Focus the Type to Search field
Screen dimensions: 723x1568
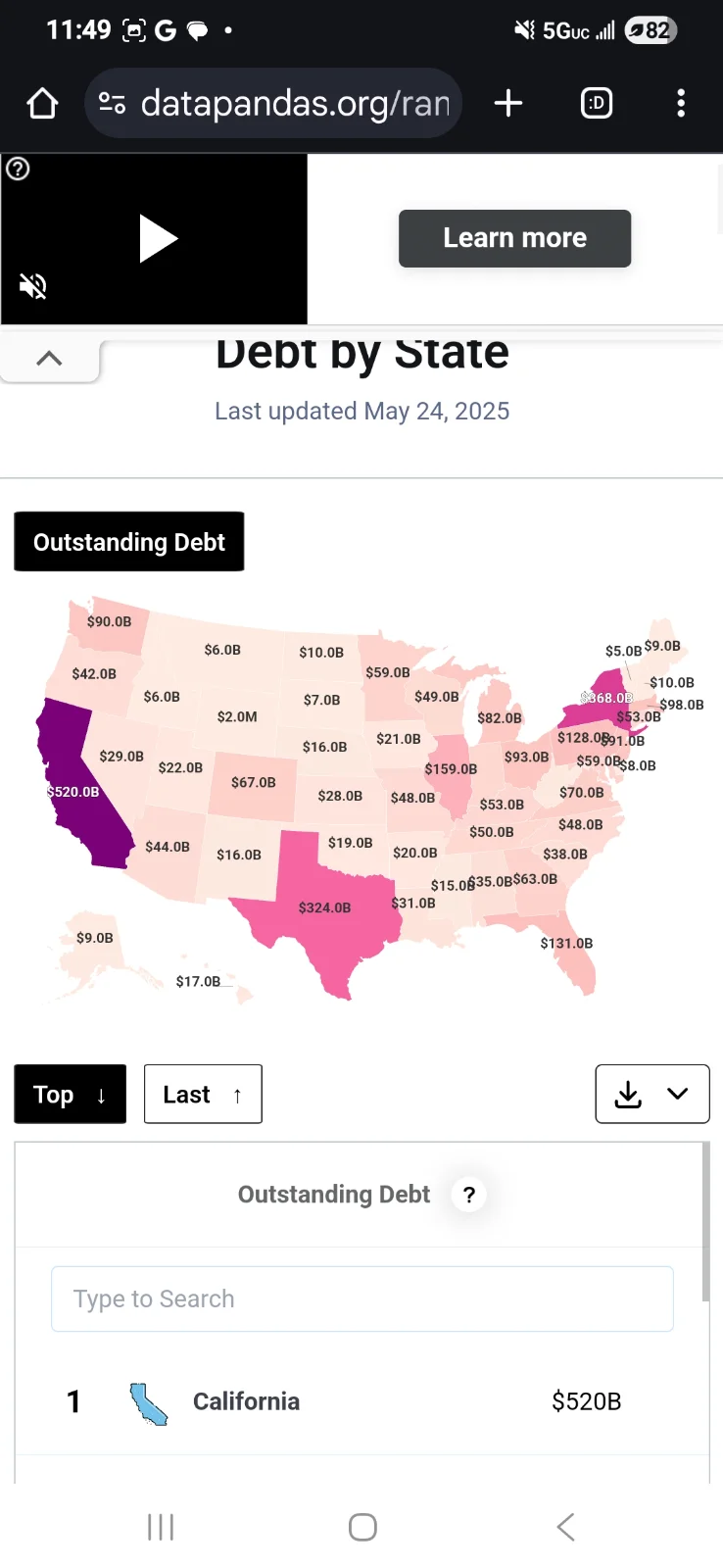[x=362, y=1298]
